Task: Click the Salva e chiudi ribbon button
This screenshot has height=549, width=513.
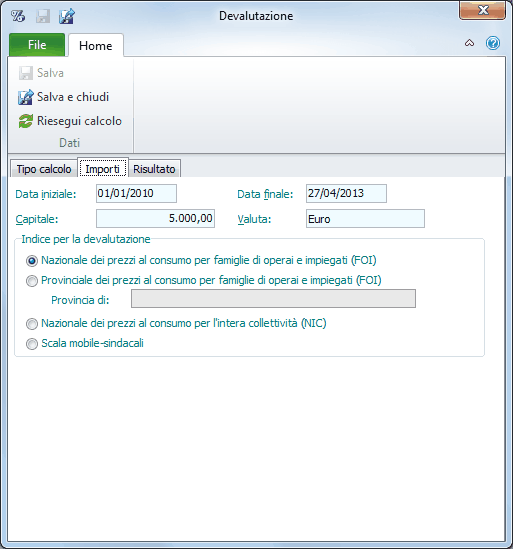Action: pos(63,97)
